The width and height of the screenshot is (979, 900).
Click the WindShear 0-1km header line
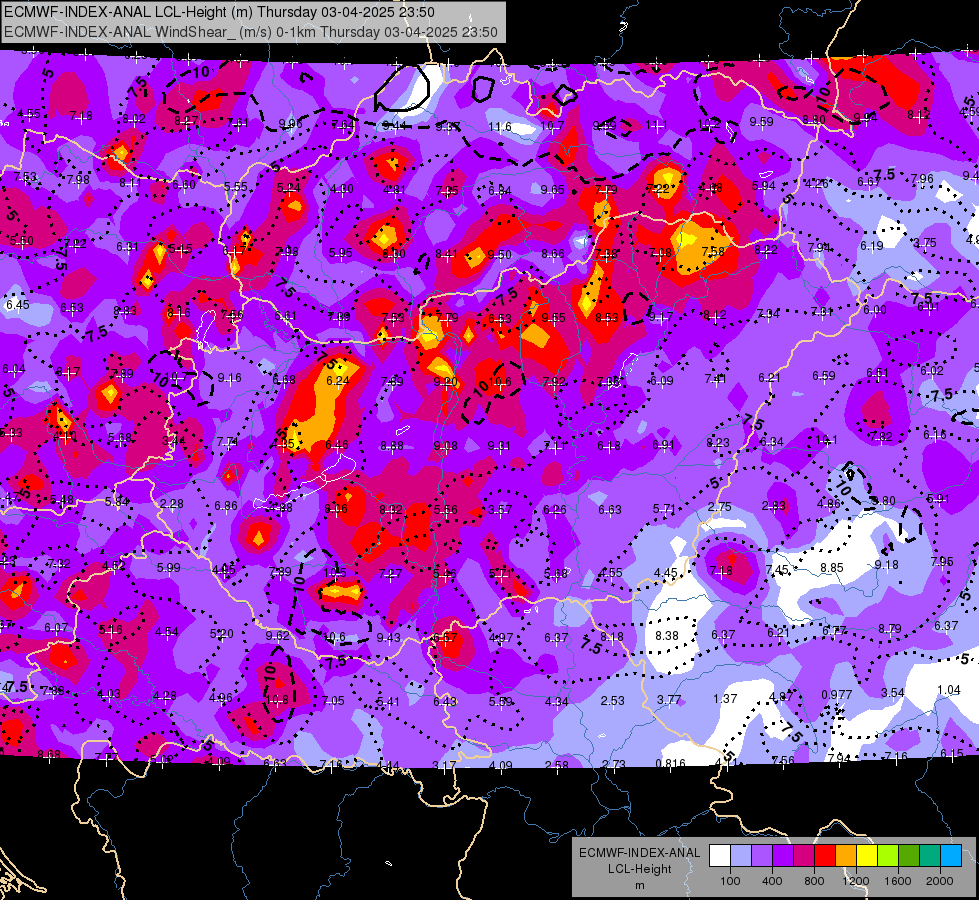[x=251, y=32]
